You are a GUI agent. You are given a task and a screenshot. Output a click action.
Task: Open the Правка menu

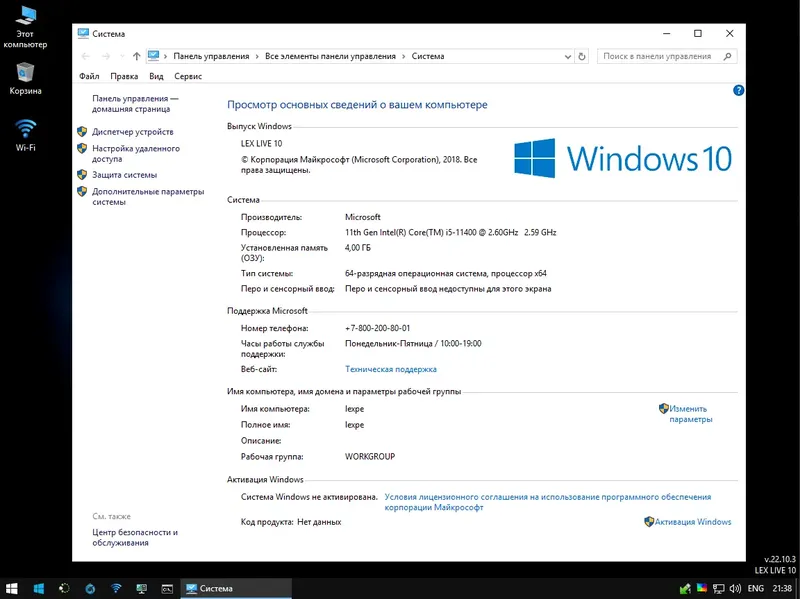[124, 76]
